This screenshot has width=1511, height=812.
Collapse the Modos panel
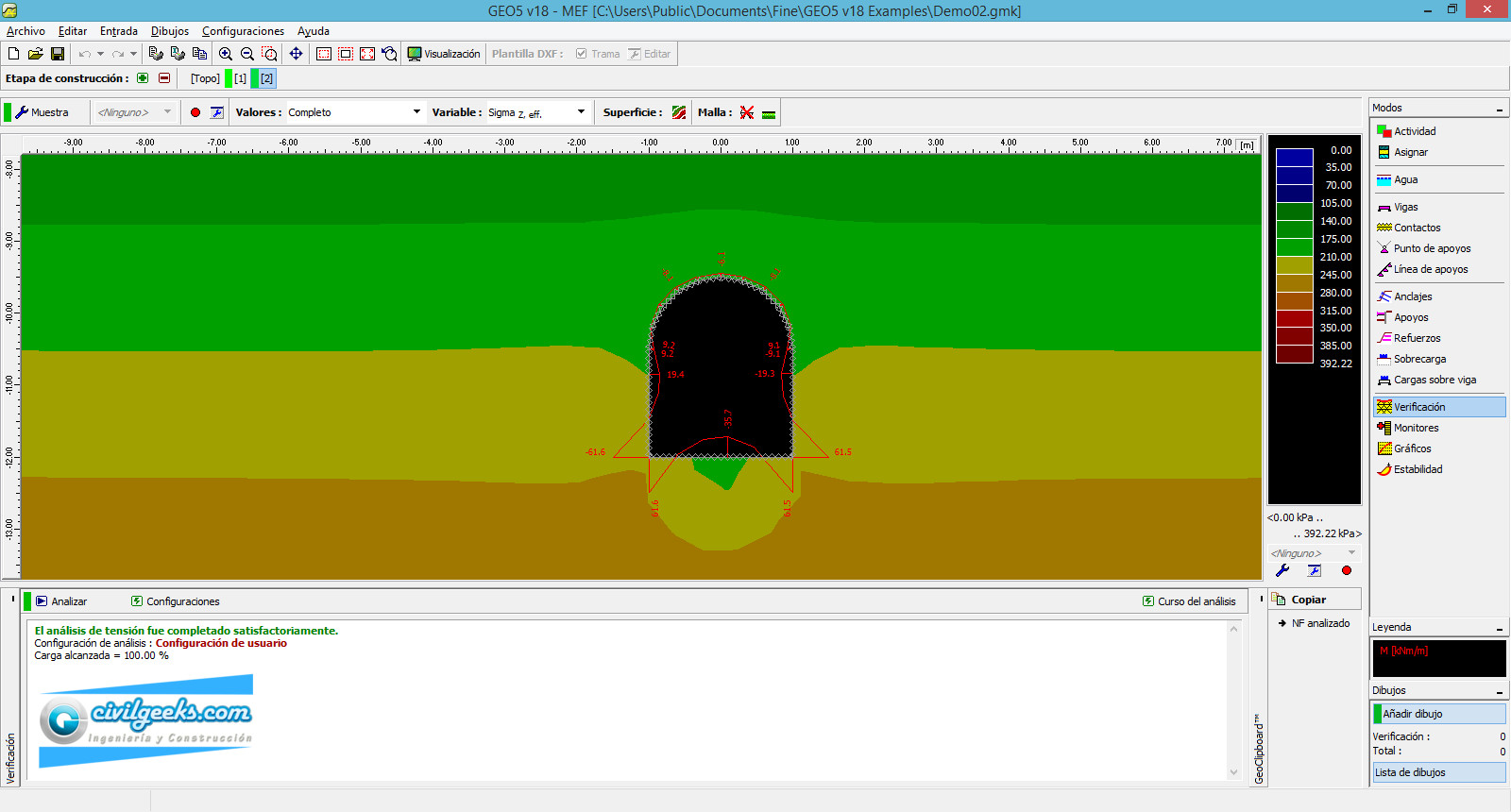1499,110
